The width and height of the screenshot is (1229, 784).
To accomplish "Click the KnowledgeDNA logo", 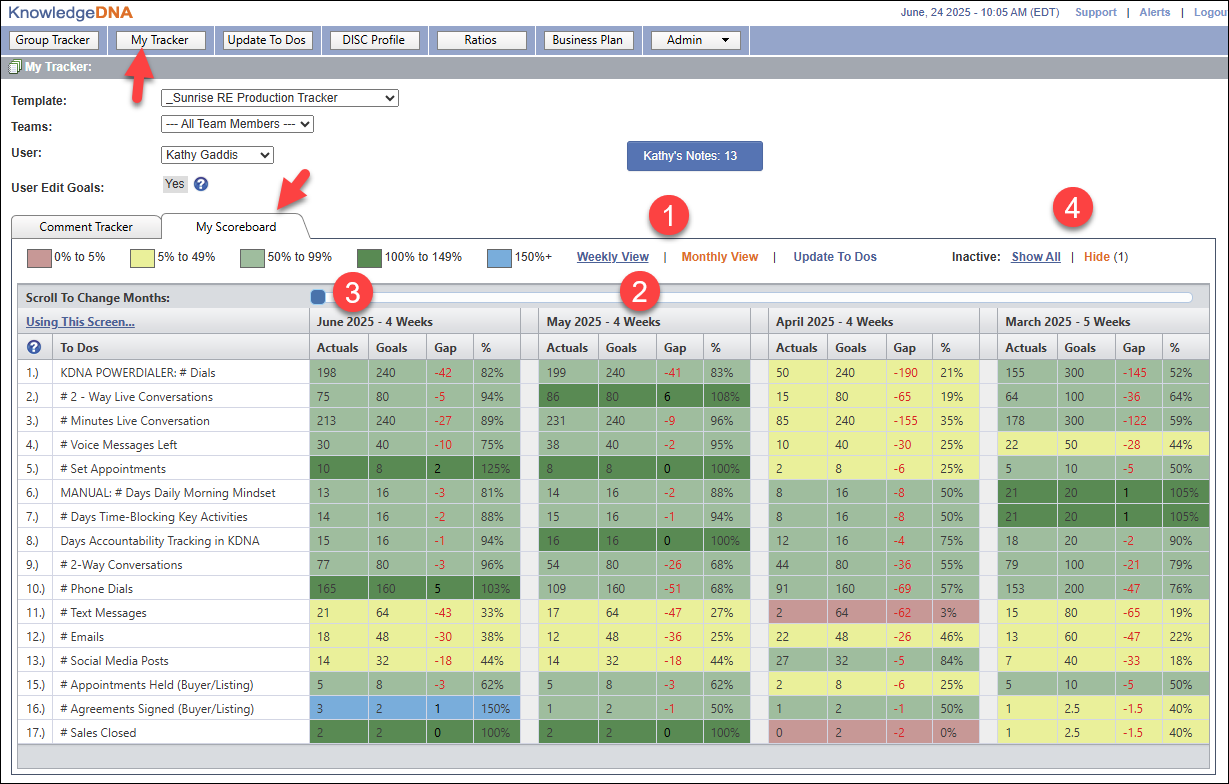I will tap(70, 12).
